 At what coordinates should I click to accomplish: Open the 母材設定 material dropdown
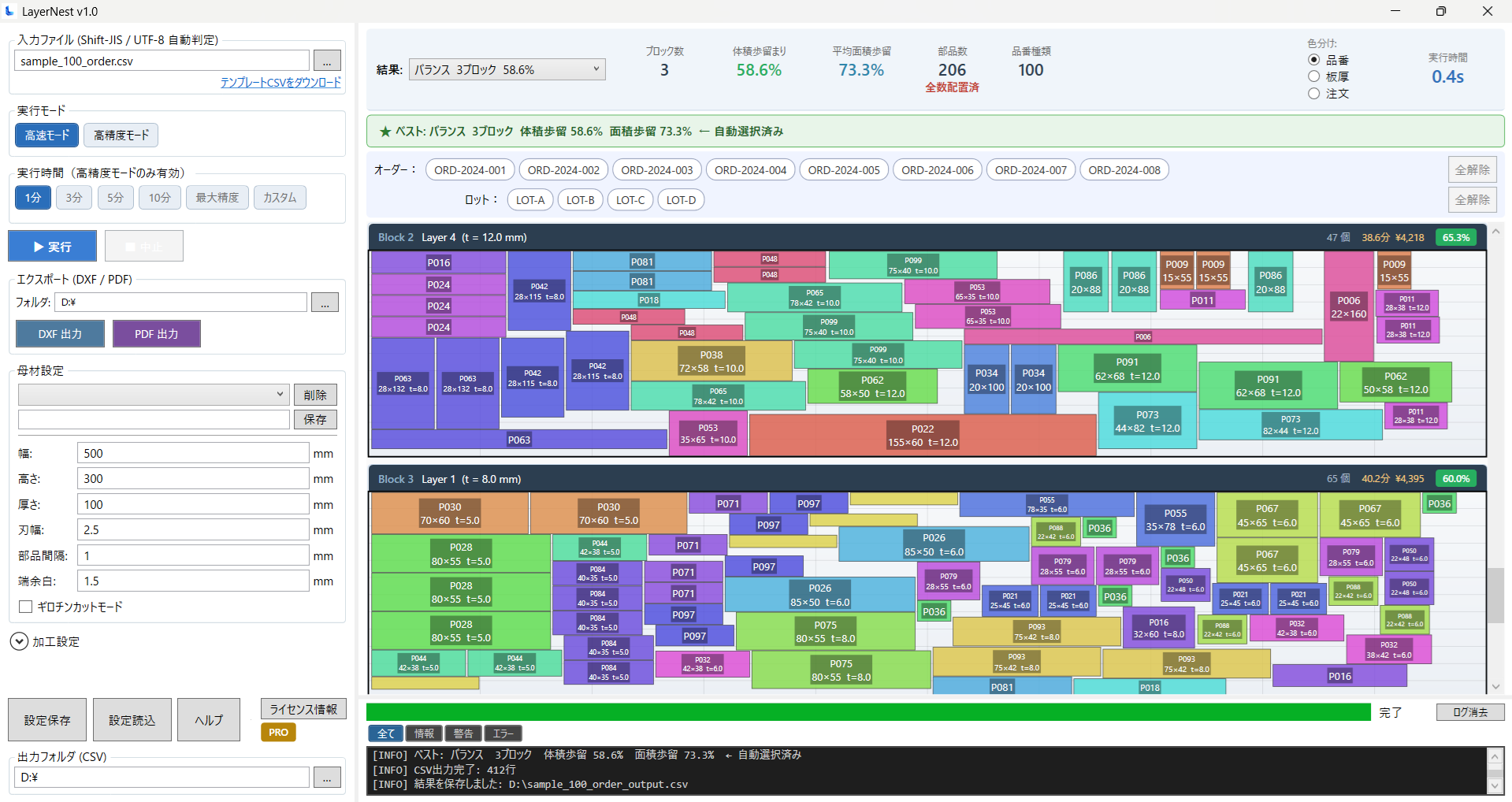pyautogui.click(x=153, y=394)
